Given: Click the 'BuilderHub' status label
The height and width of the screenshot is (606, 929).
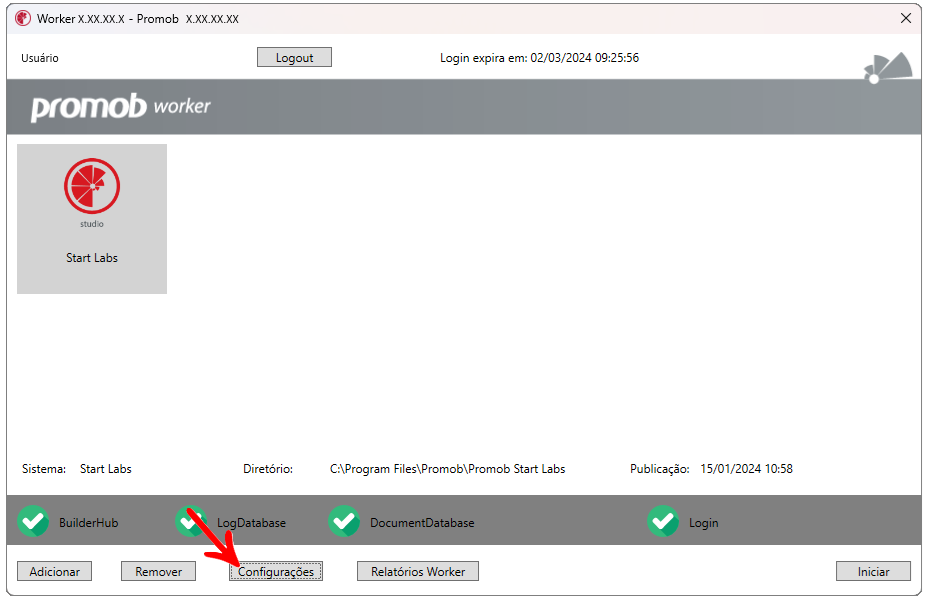Looking at the screenshot, I should pos(88,523).
